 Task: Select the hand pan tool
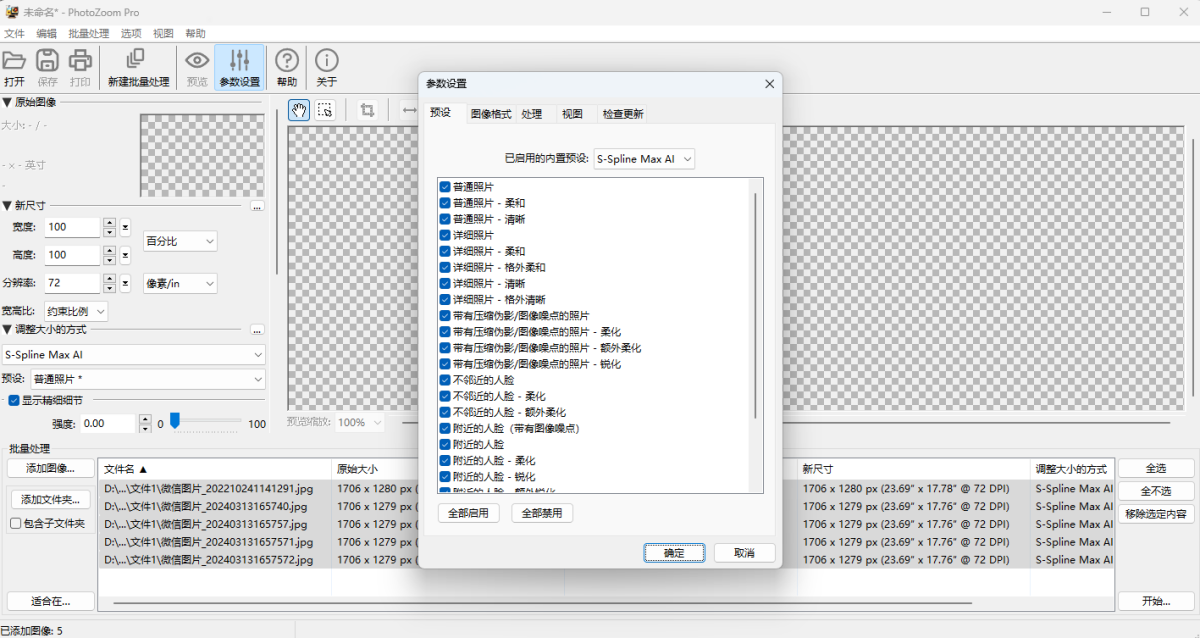pos(299,110)
